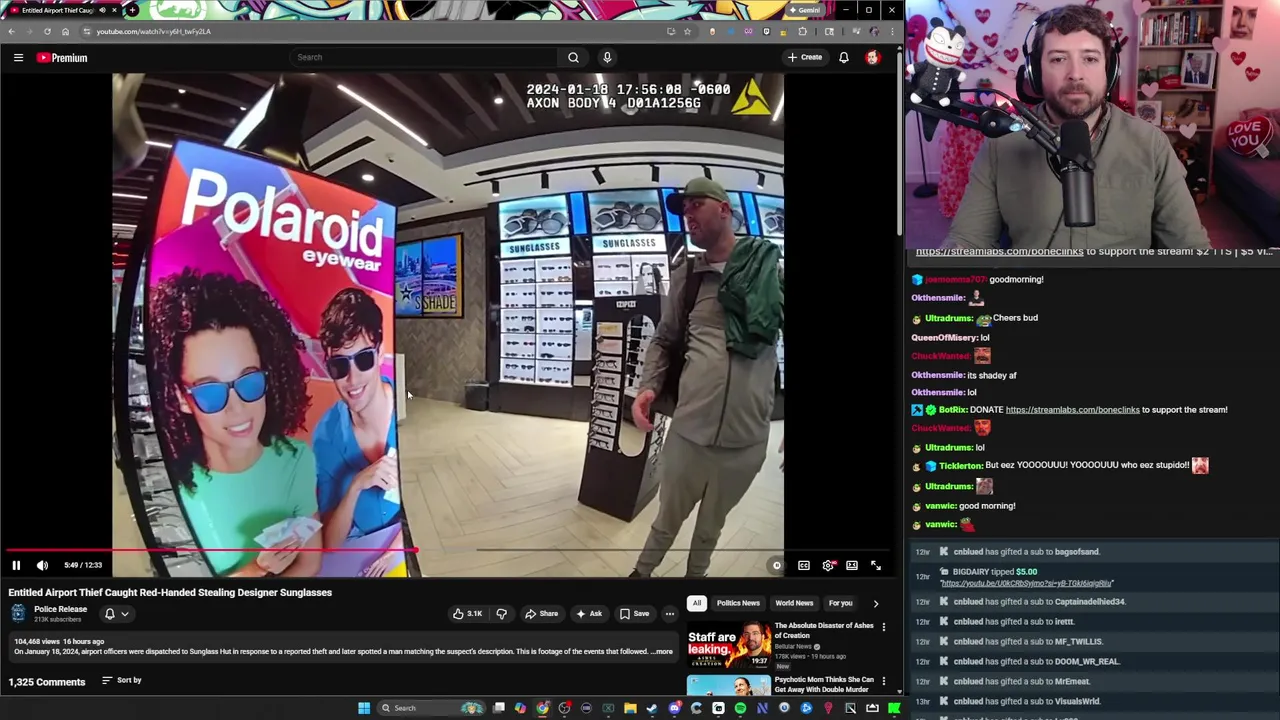Open more actions ellipsis under video
The height and width of the screenshot is (720, 1280).
tap(670, 614)
